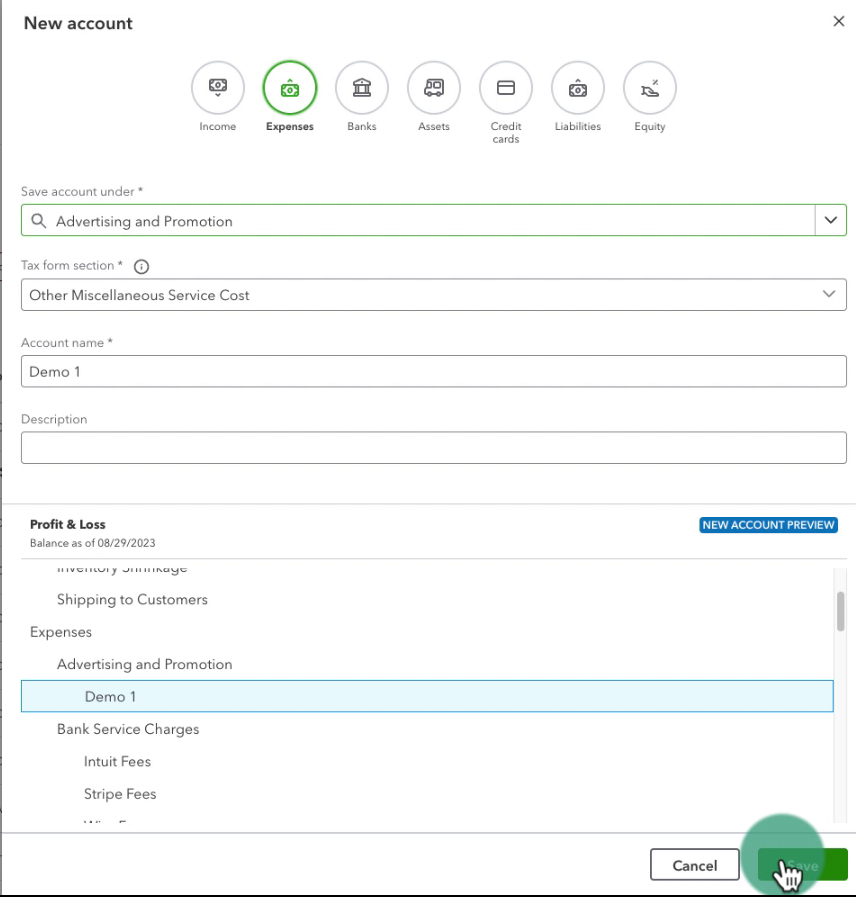Expand the Save account under dropdown arrow
The height and width of the screenshot is (897, 856).
click(x=831, y=220)
